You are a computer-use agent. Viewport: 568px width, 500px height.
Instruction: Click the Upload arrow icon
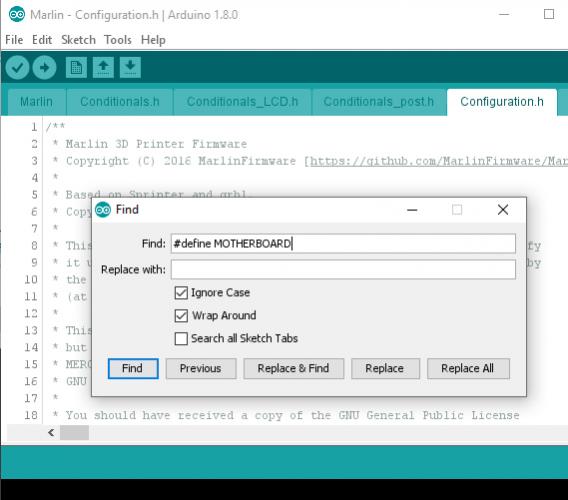tap(45, 67)
